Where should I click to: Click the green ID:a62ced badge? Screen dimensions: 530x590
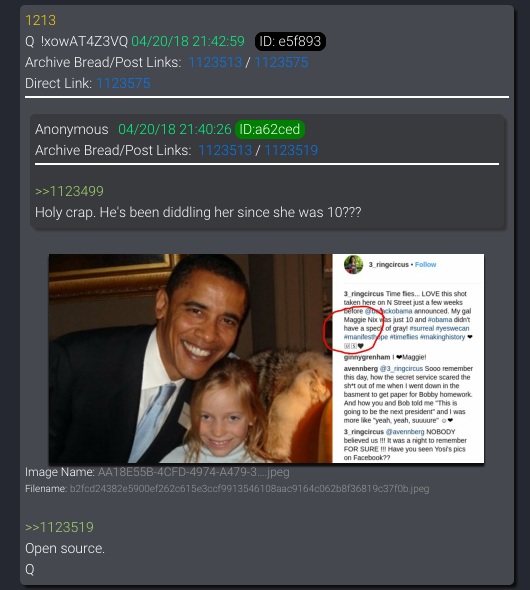pos(270,129)
